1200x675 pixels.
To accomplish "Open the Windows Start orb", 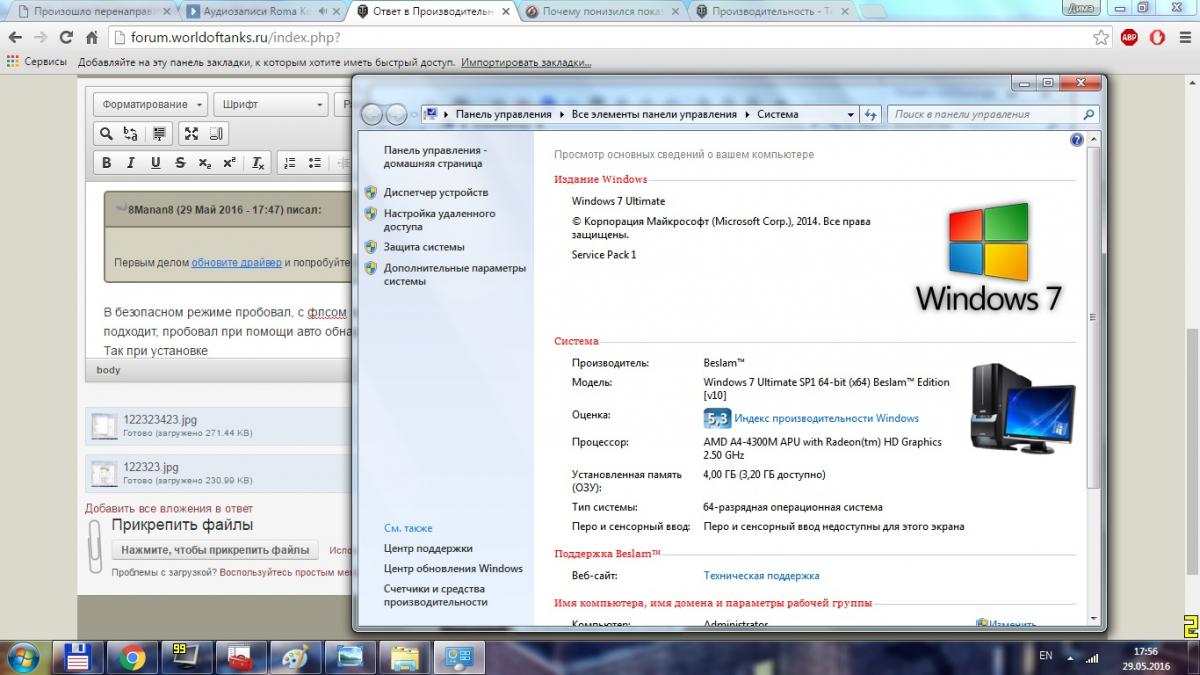I will [24, 657].
